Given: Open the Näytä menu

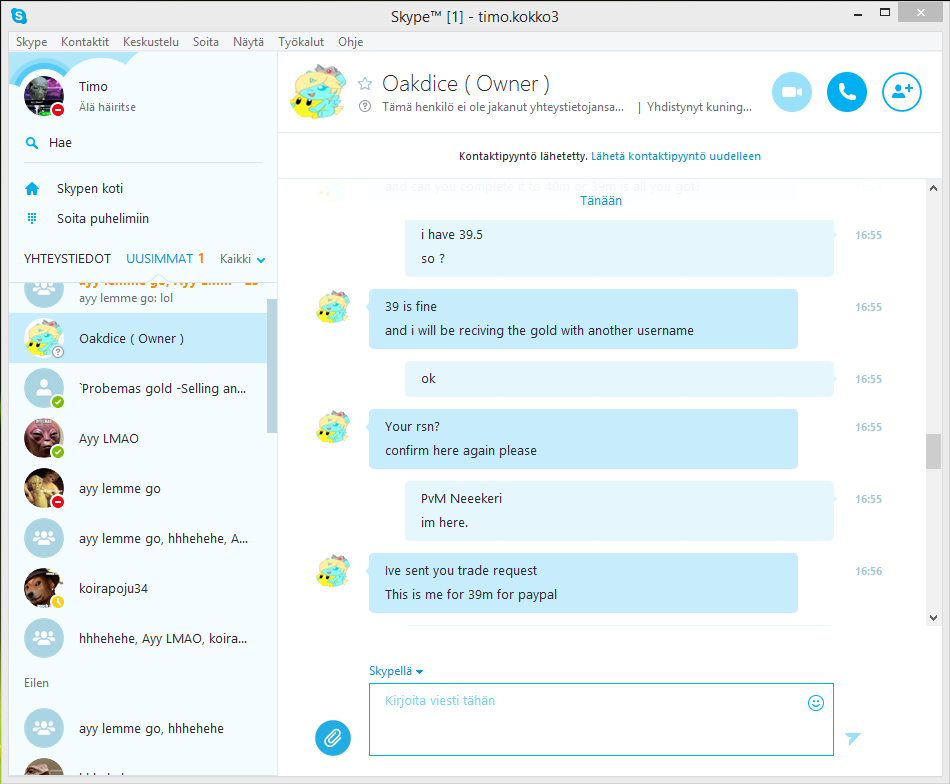Looking at the screenshot, I should 248,42.
